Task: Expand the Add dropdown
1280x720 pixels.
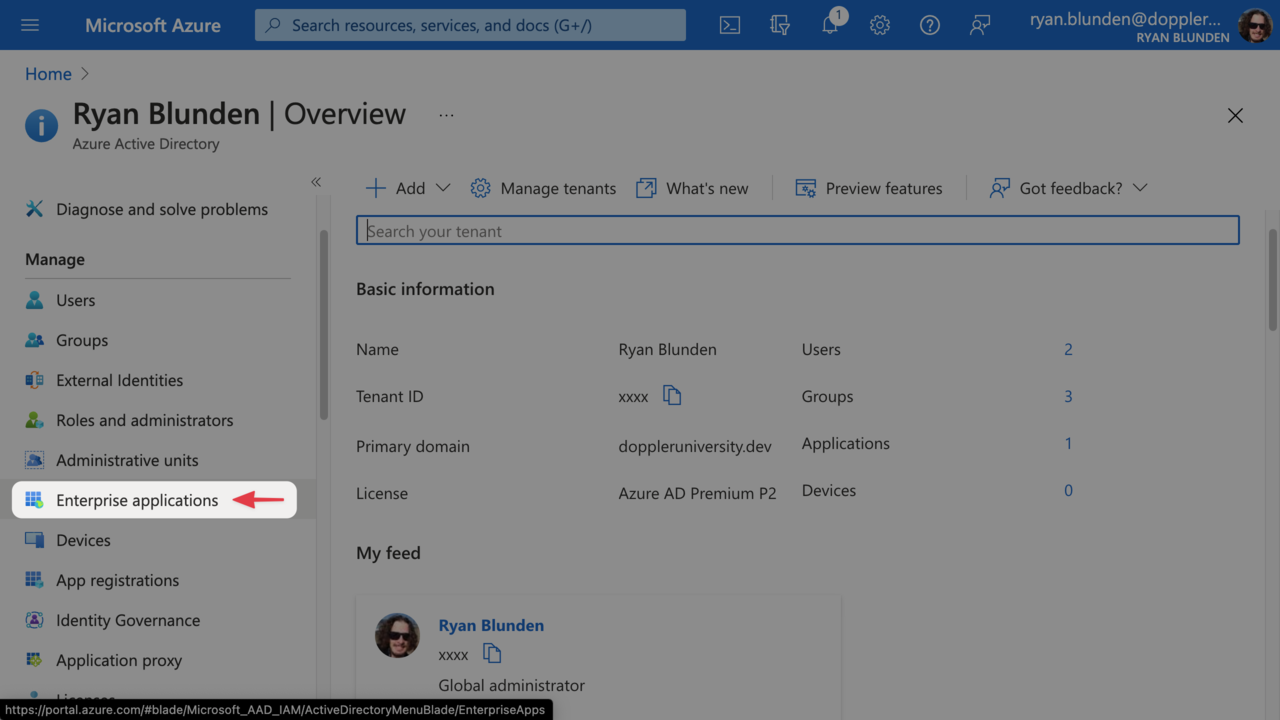Action: click(x=408, y=188)
